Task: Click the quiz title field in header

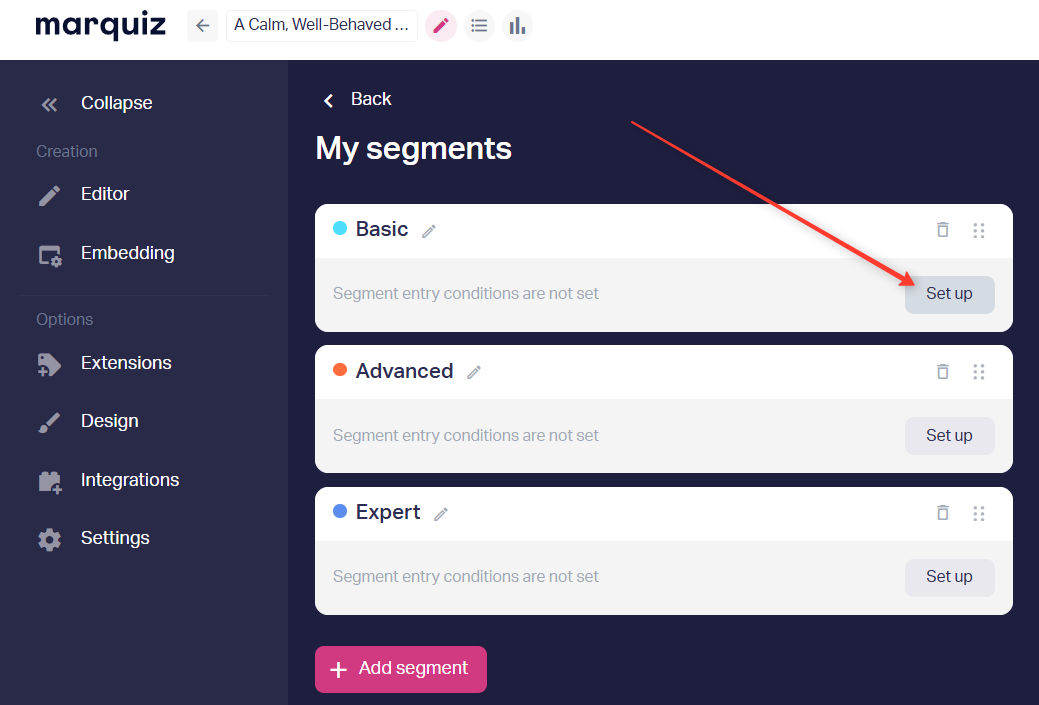Action: 322,26
